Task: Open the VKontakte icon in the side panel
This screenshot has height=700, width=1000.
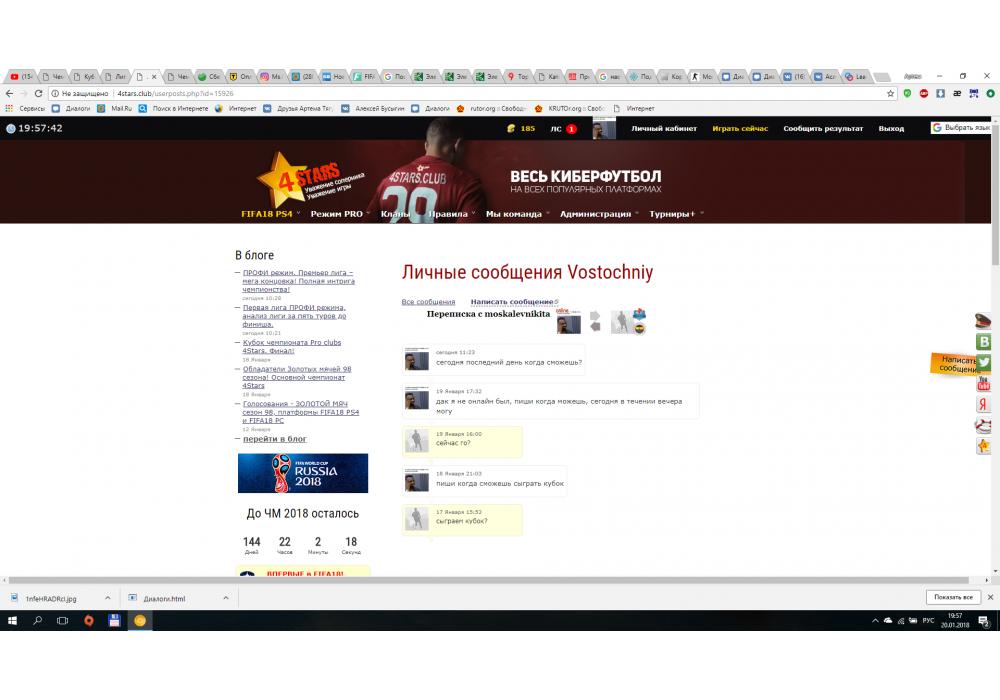Action: [x=983, y=342]
